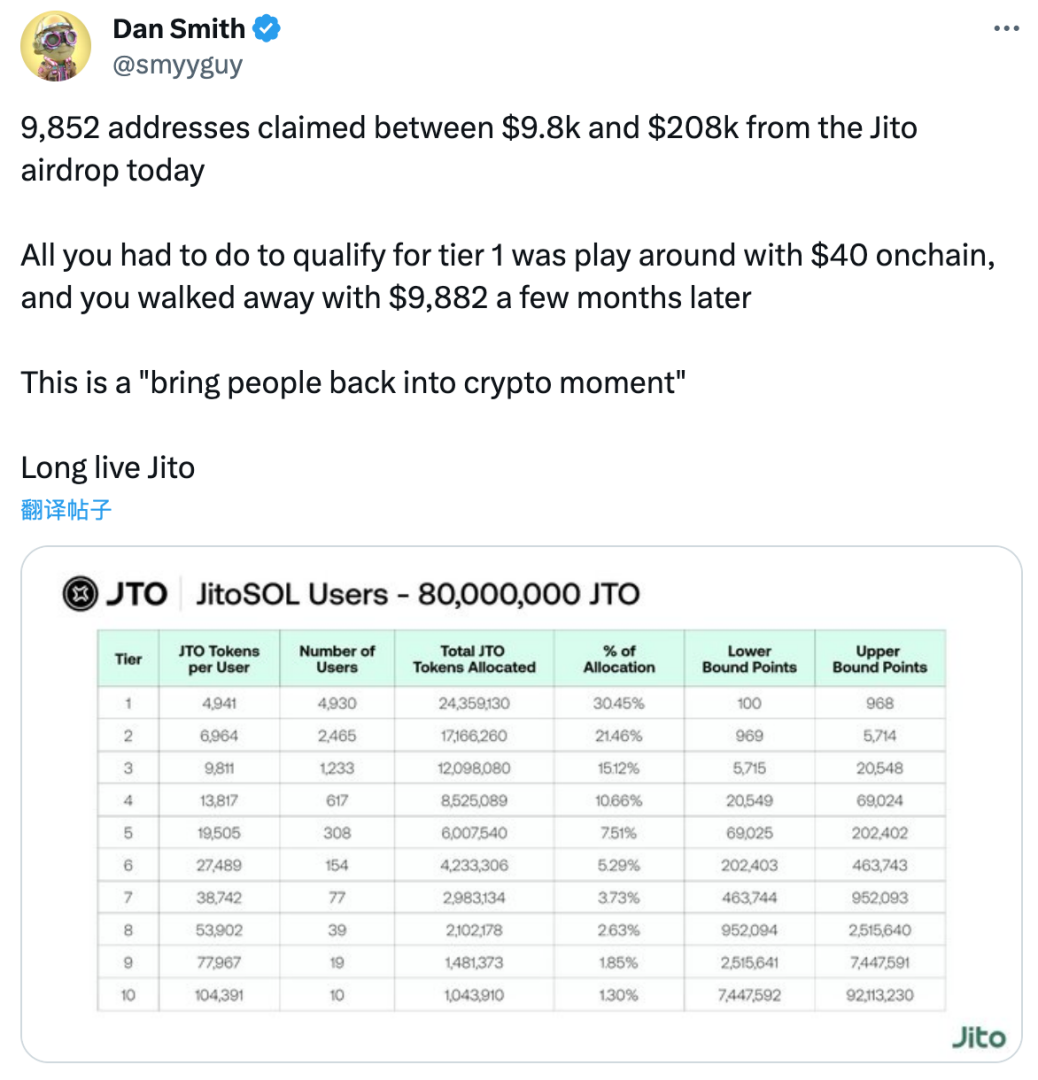
Task: Click the 'Number of Users' column header
Action: (x=337, y=659)
